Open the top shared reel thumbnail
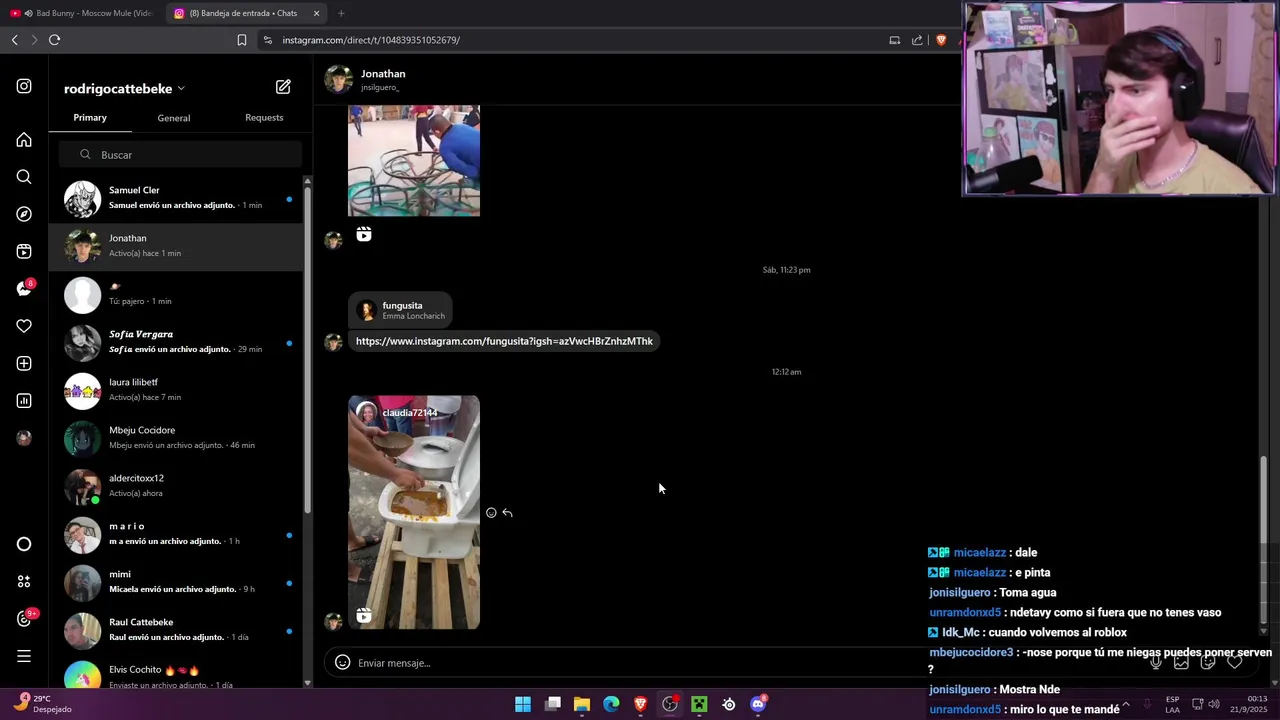Screen dimensions: 1280x720 pos(414,160)
